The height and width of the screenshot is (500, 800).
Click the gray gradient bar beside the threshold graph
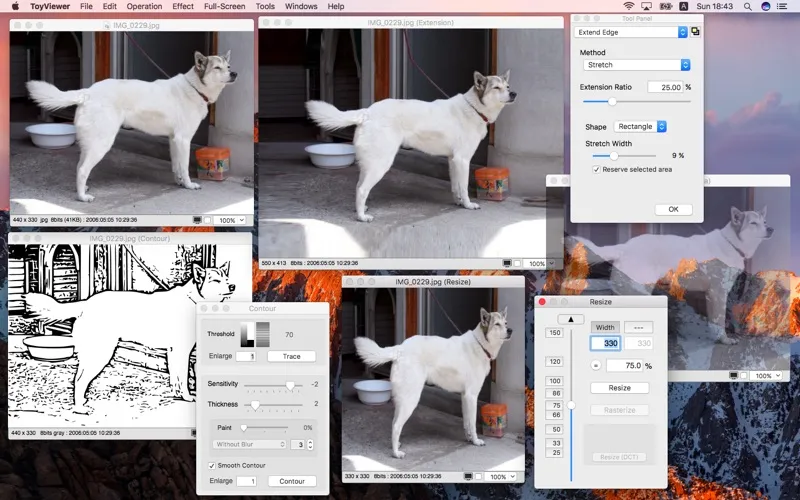pyautogui.click(x=262, y=334)
